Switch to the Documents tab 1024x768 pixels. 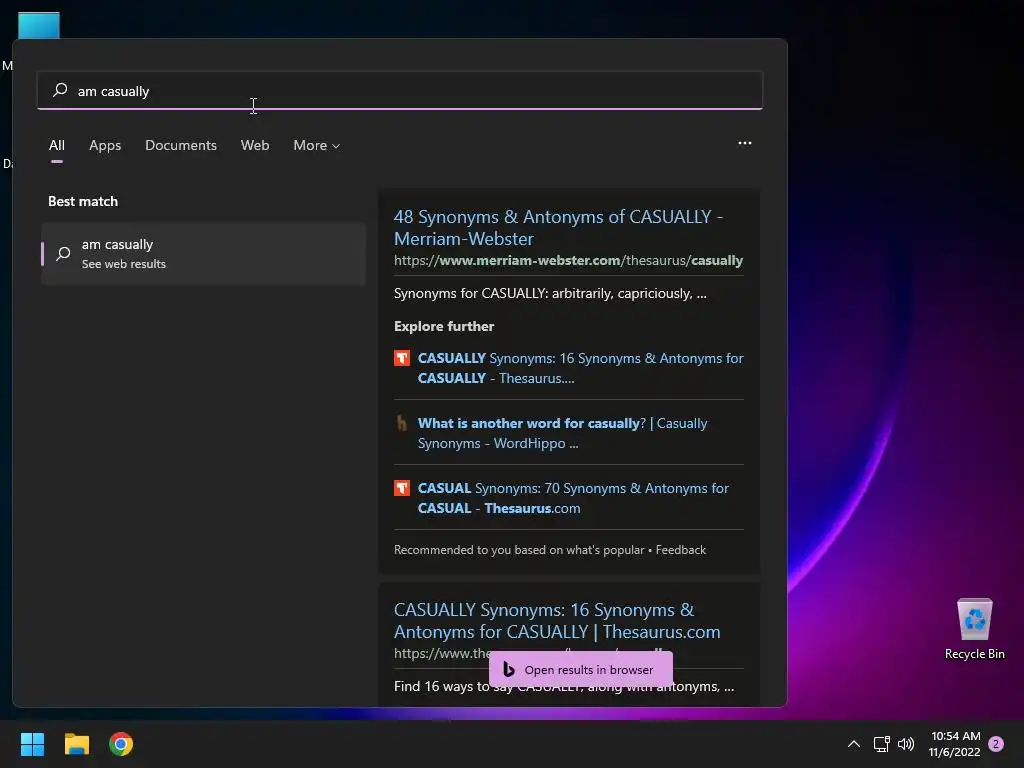click(x=181, y=145)
